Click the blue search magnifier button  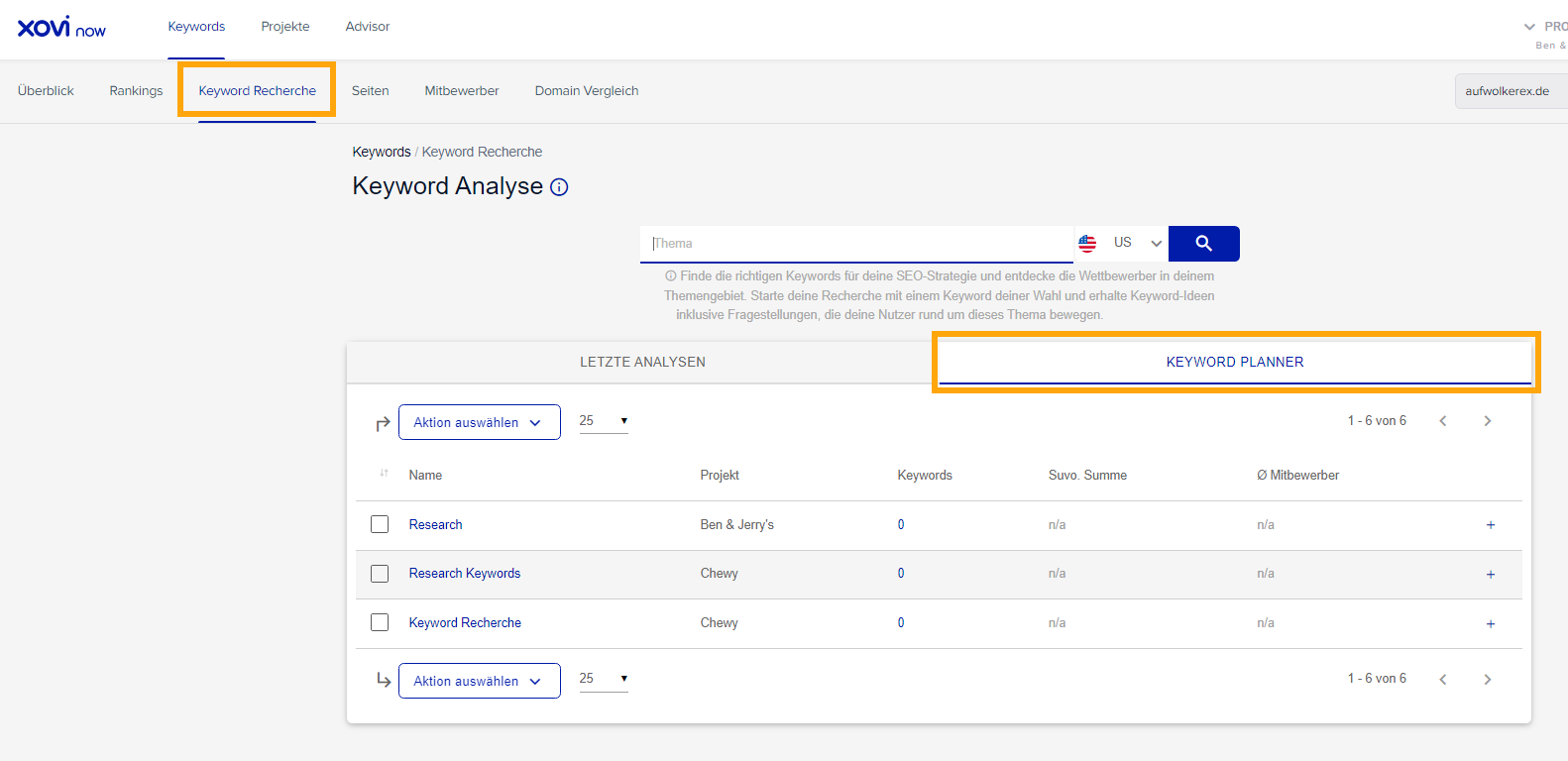click(x=1203, y=244)
